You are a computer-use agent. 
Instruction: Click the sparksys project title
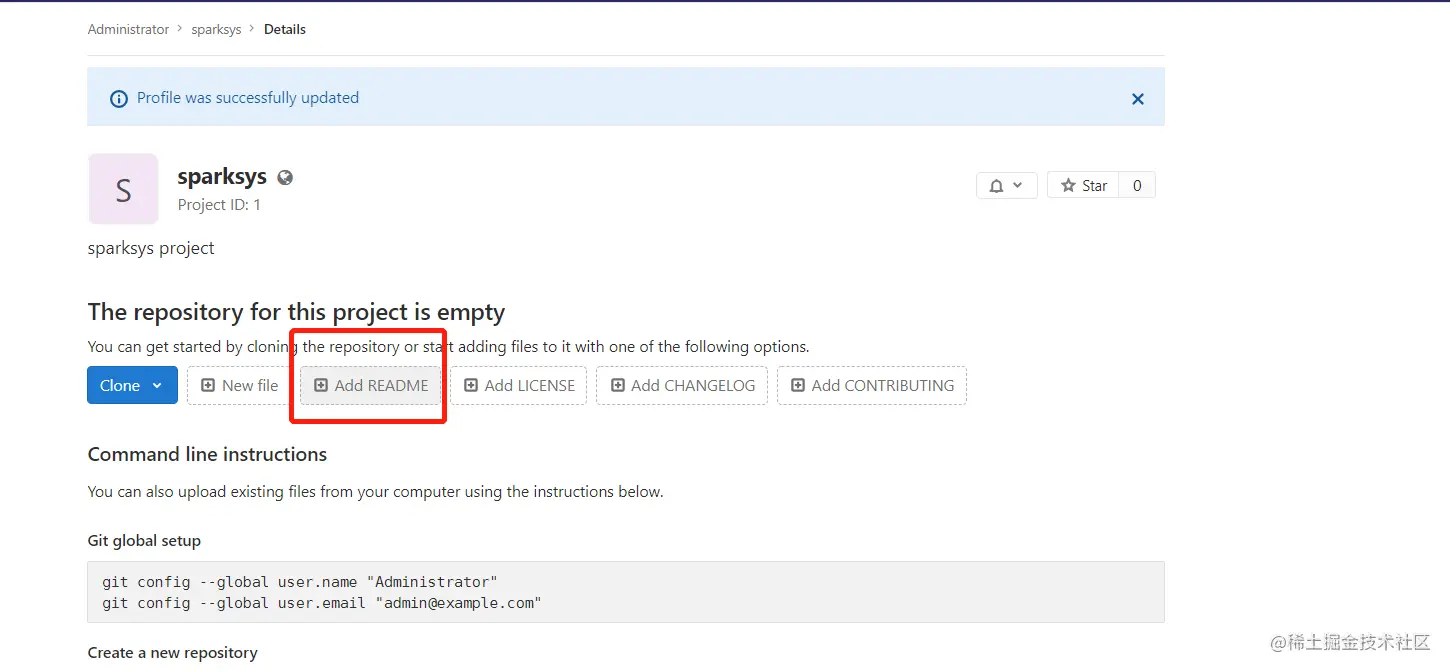click(222, 177)
